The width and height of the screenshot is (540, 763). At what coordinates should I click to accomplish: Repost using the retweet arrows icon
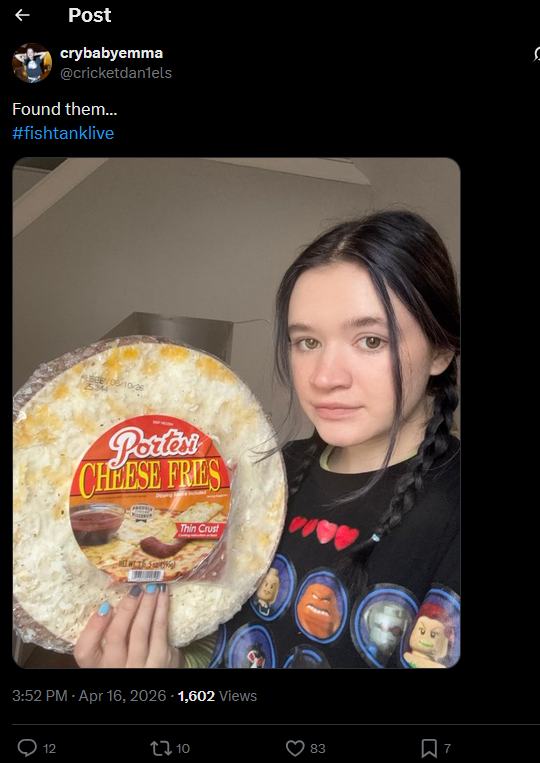click(x=159, y=747)
